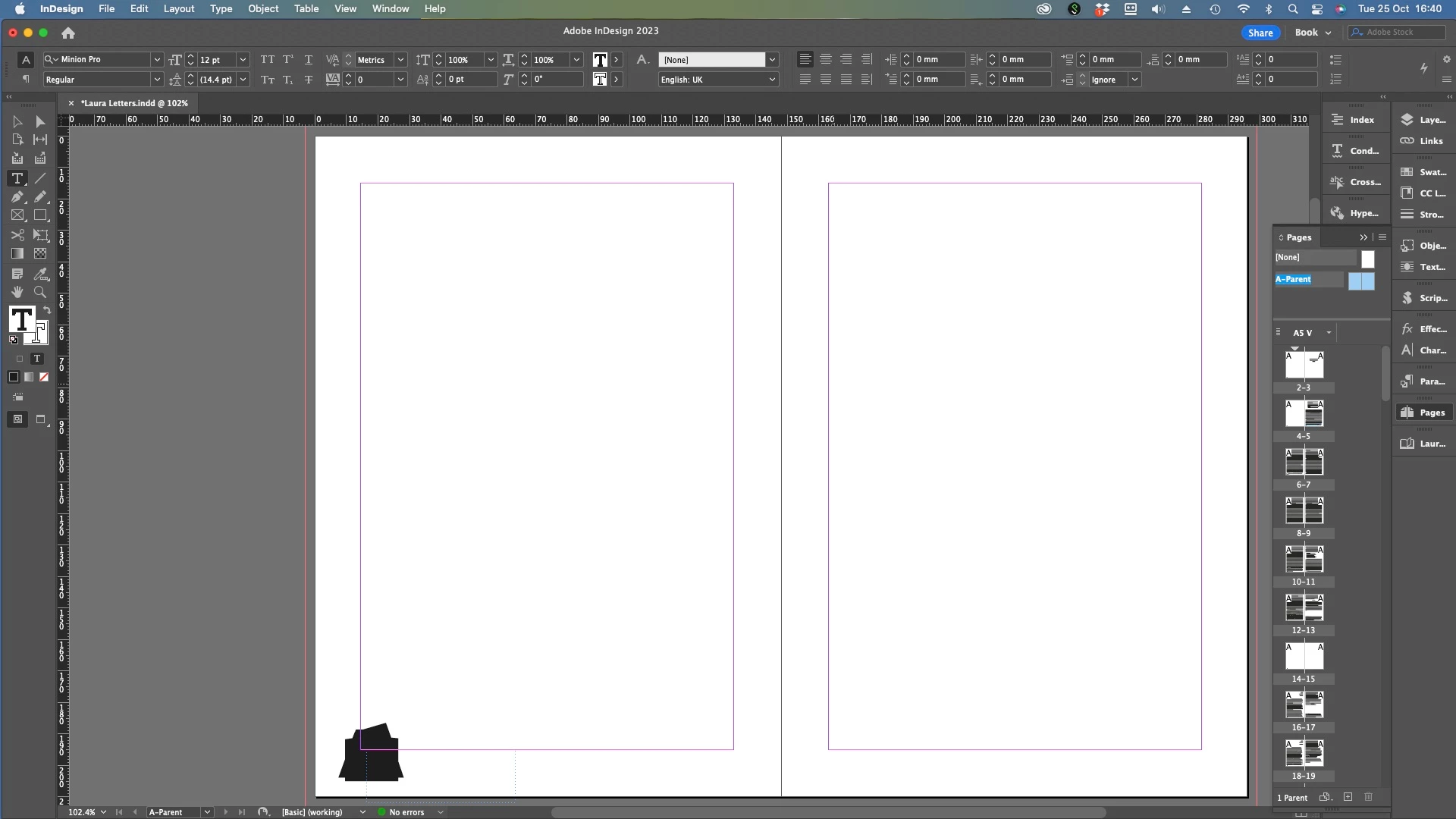Click the Share button
Image resolution: width=1456 pixels, height=819 pixels.
pos(1260,33)
